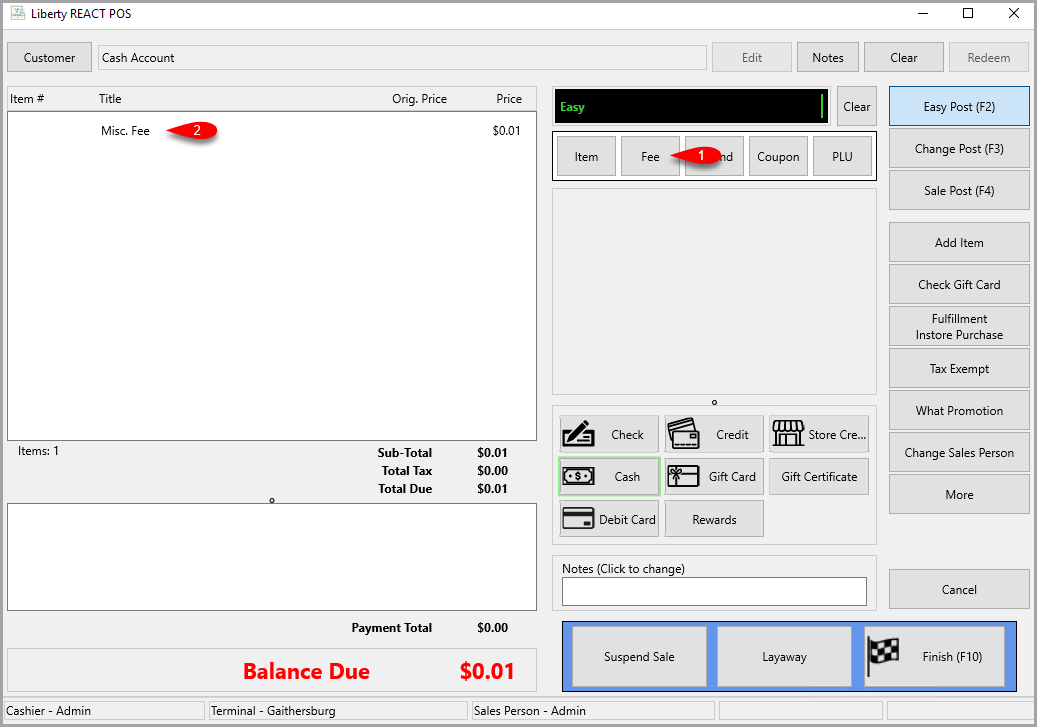Click the Layaway button
The image size is (1037, 727).
point(784,657)
